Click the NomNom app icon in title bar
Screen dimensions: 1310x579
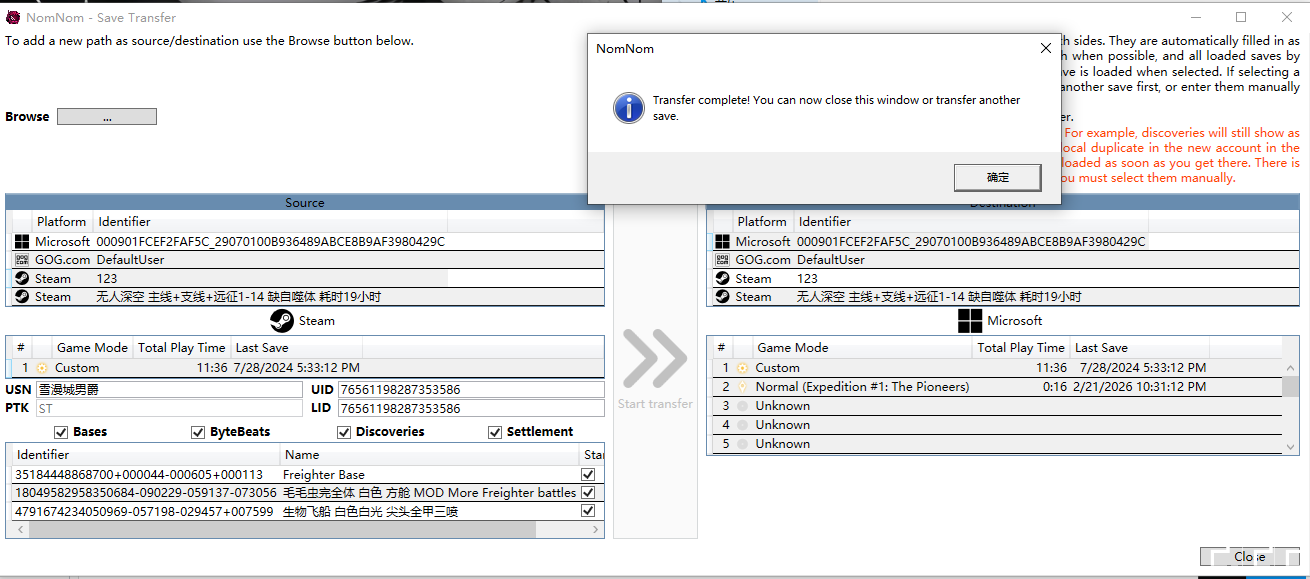pyautogui.click(x=13, y=17)
